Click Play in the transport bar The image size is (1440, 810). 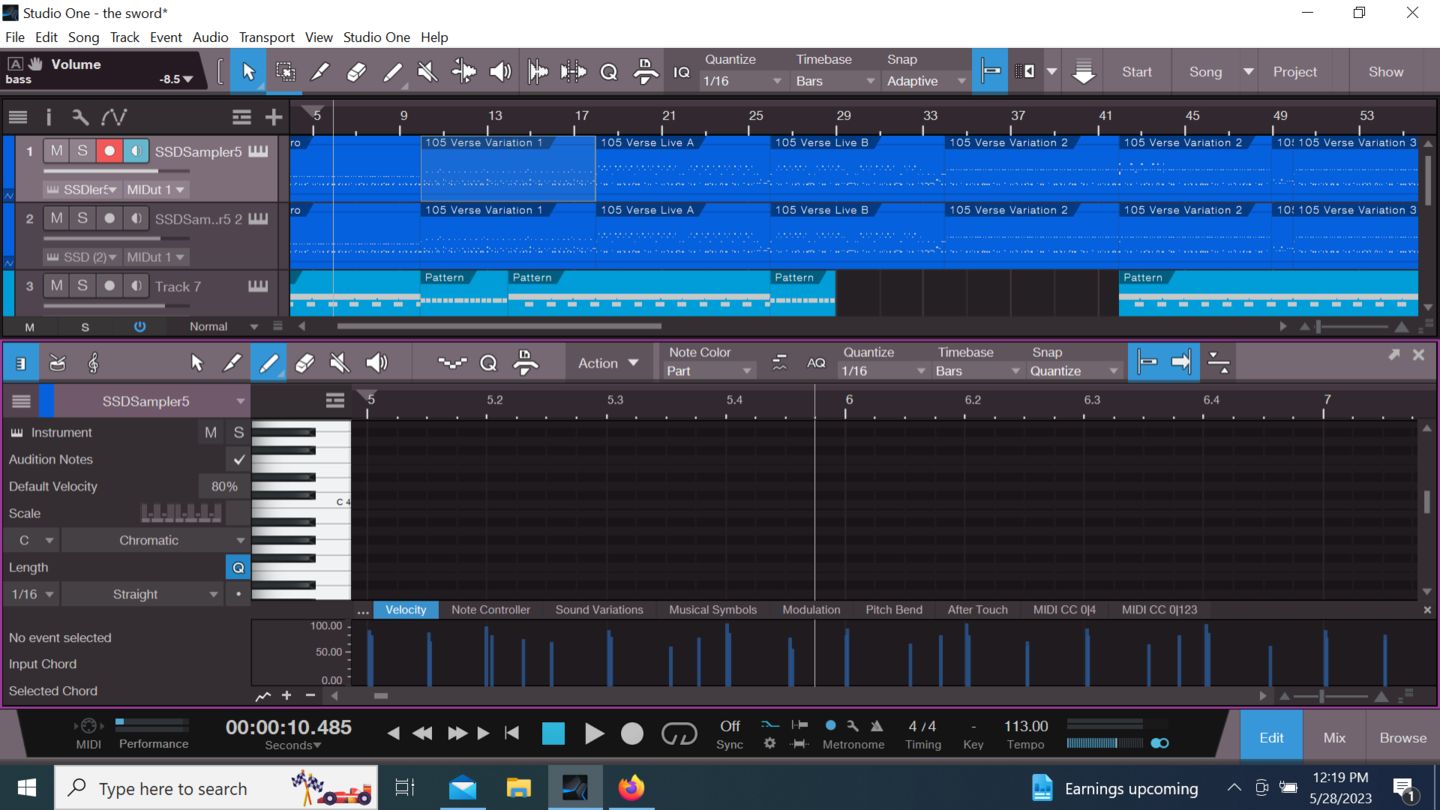[593, 734]
